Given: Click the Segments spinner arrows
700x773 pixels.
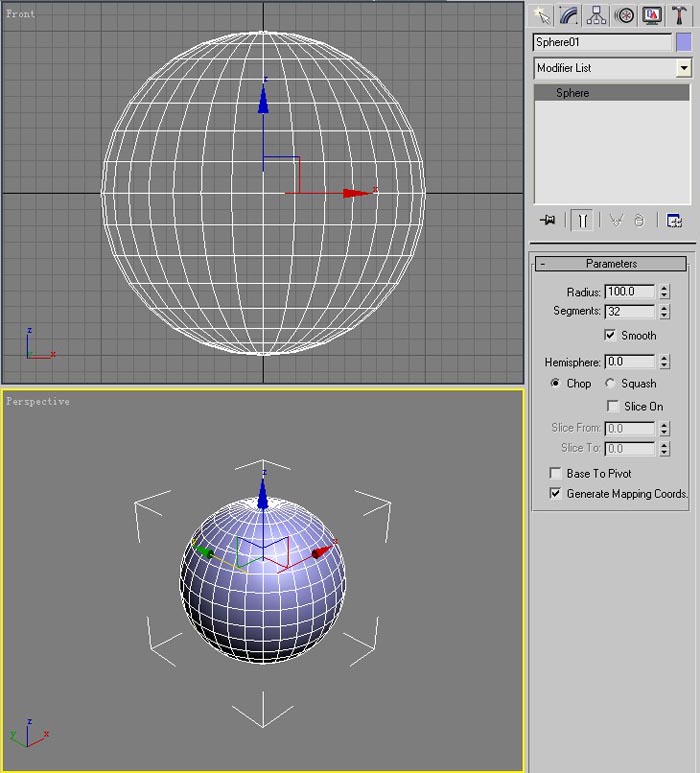Looking at the screenshot, I should pos(664,312).
